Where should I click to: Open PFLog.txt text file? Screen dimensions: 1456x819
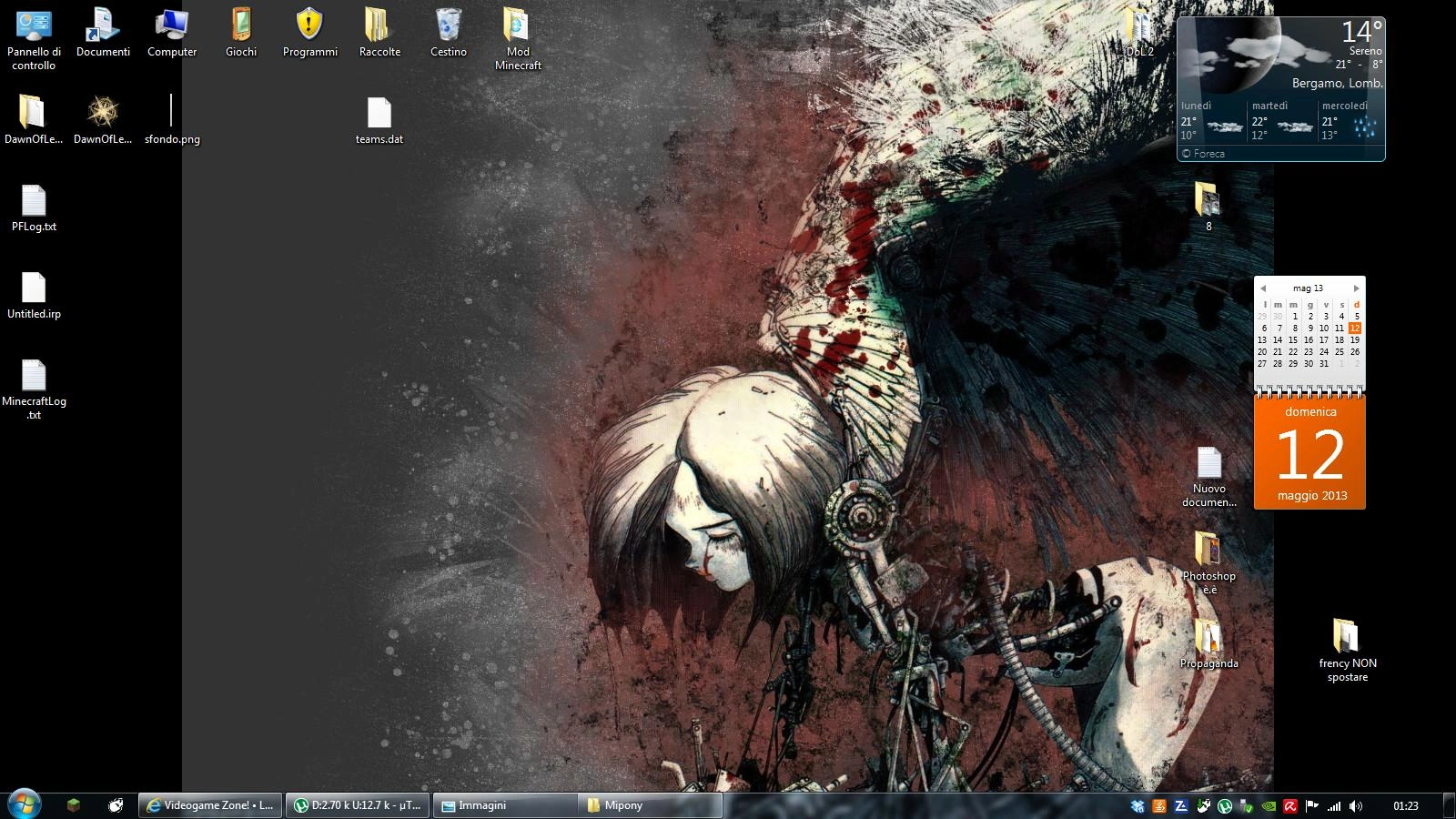pyautogui.click(x=34, y=208)
